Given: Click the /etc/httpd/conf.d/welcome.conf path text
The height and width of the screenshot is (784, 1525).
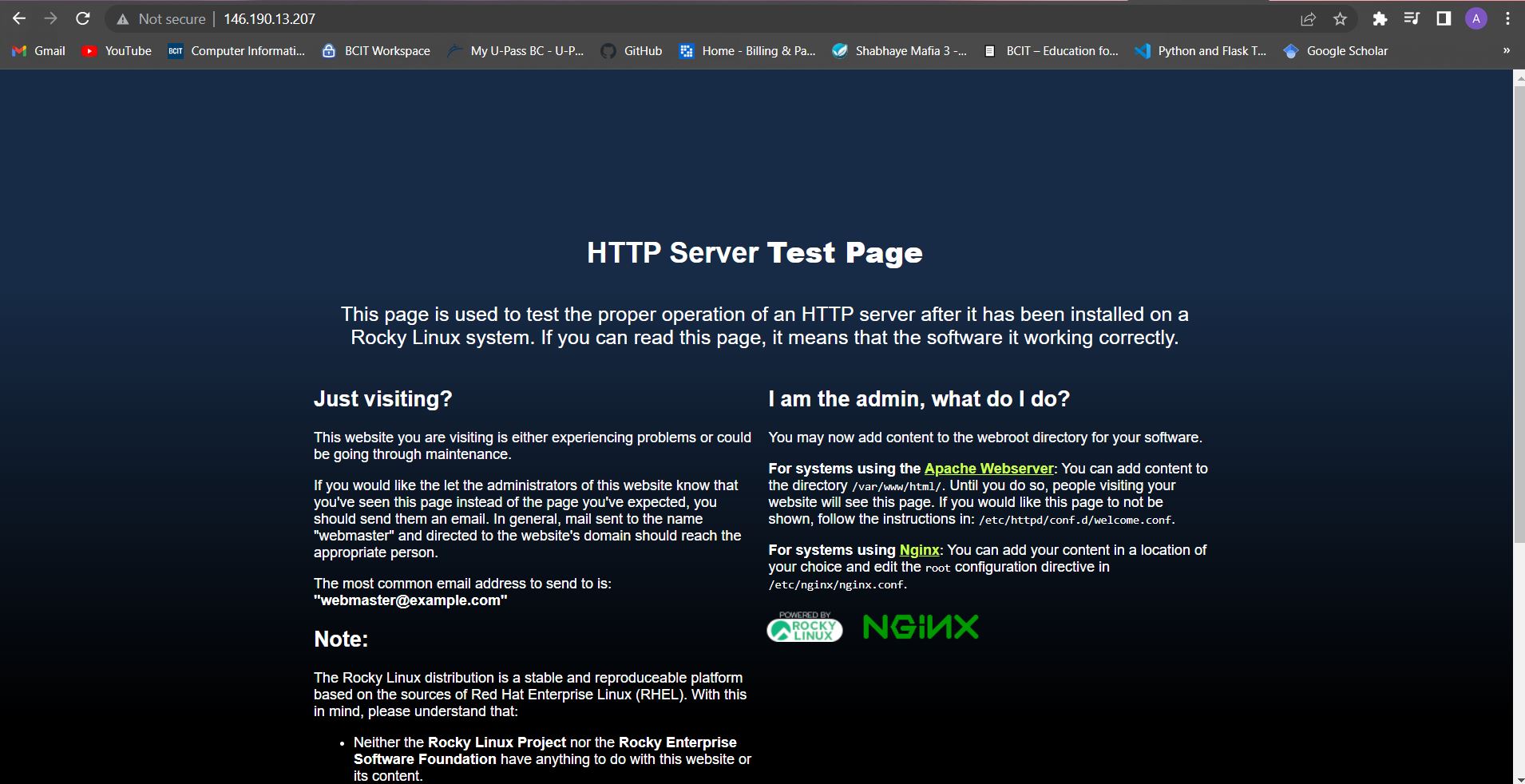Looking at the screenshot, I should click(1077, 520).
